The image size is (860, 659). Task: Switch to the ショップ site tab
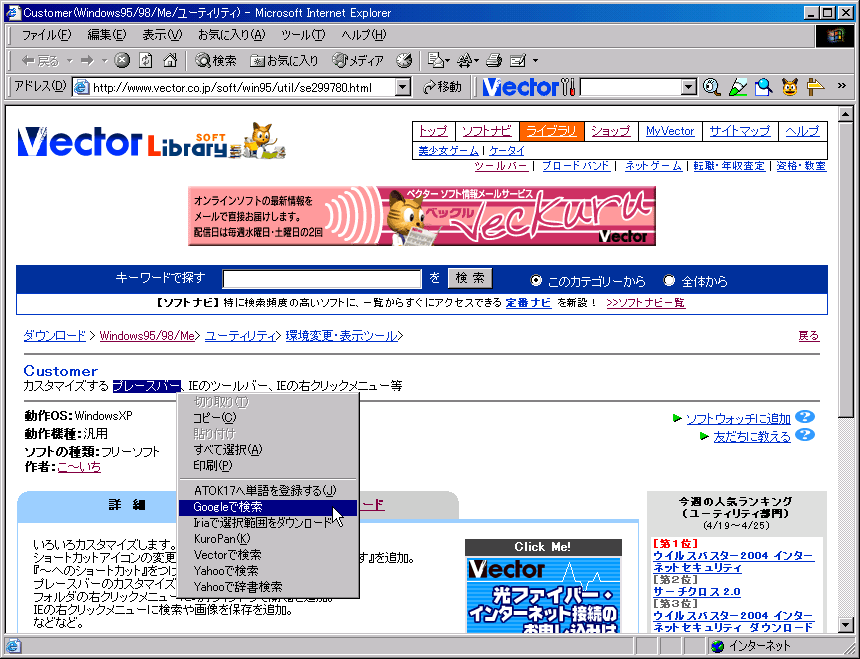point(610,131)
